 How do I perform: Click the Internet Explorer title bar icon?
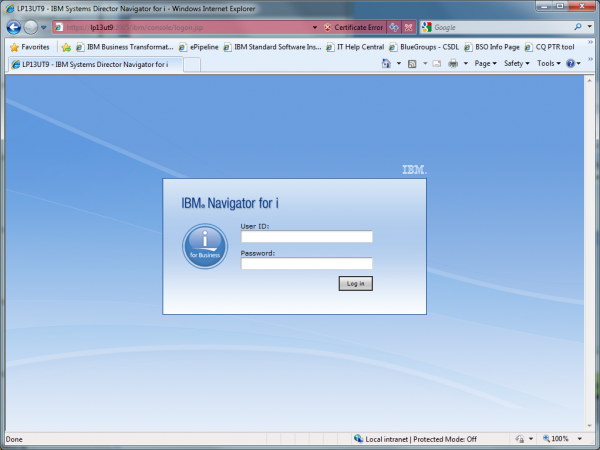pyautogui.click(x=10, y=8)
